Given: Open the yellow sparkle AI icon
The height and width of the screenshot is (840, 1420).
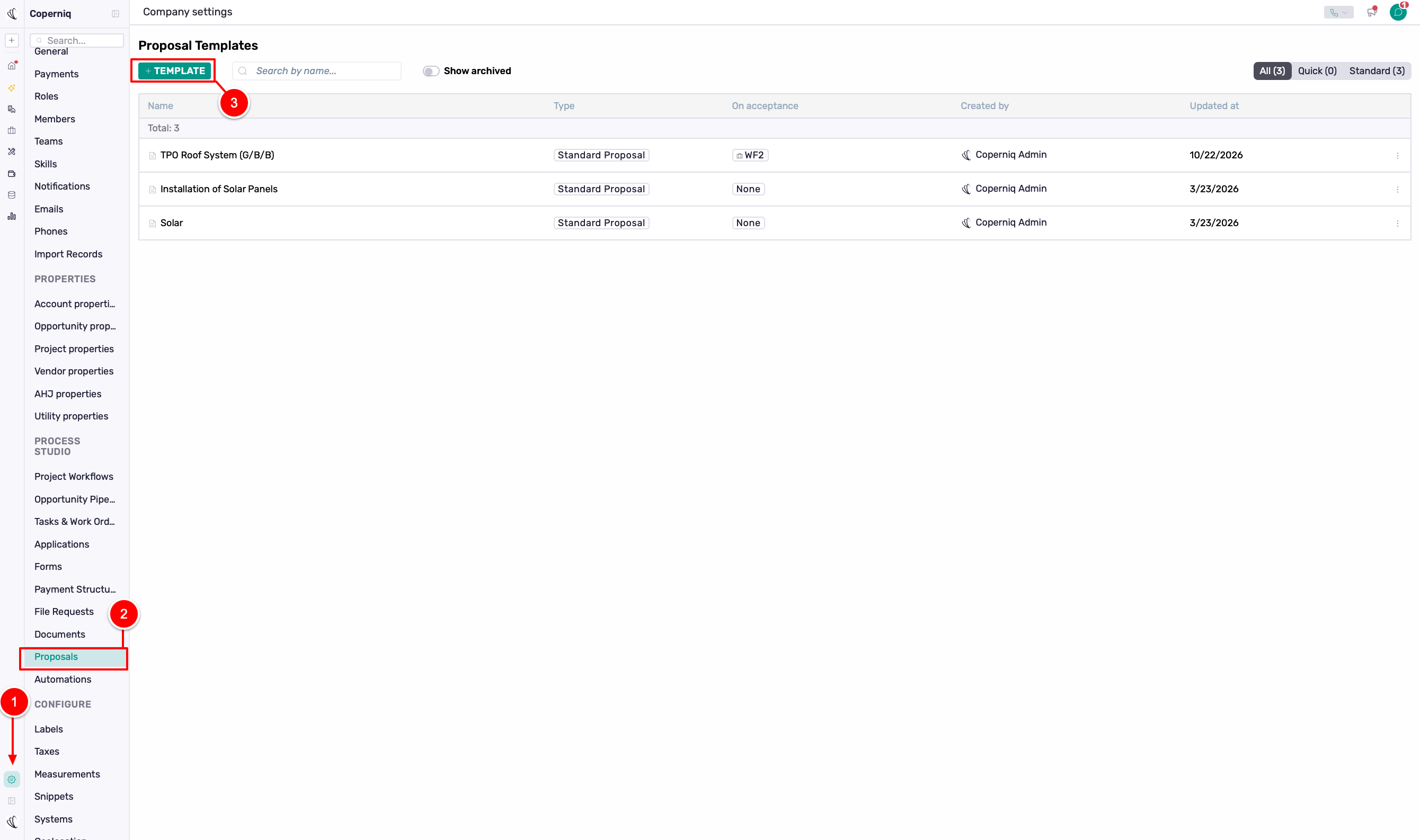Looking at the screenshot, I should 11,88.
